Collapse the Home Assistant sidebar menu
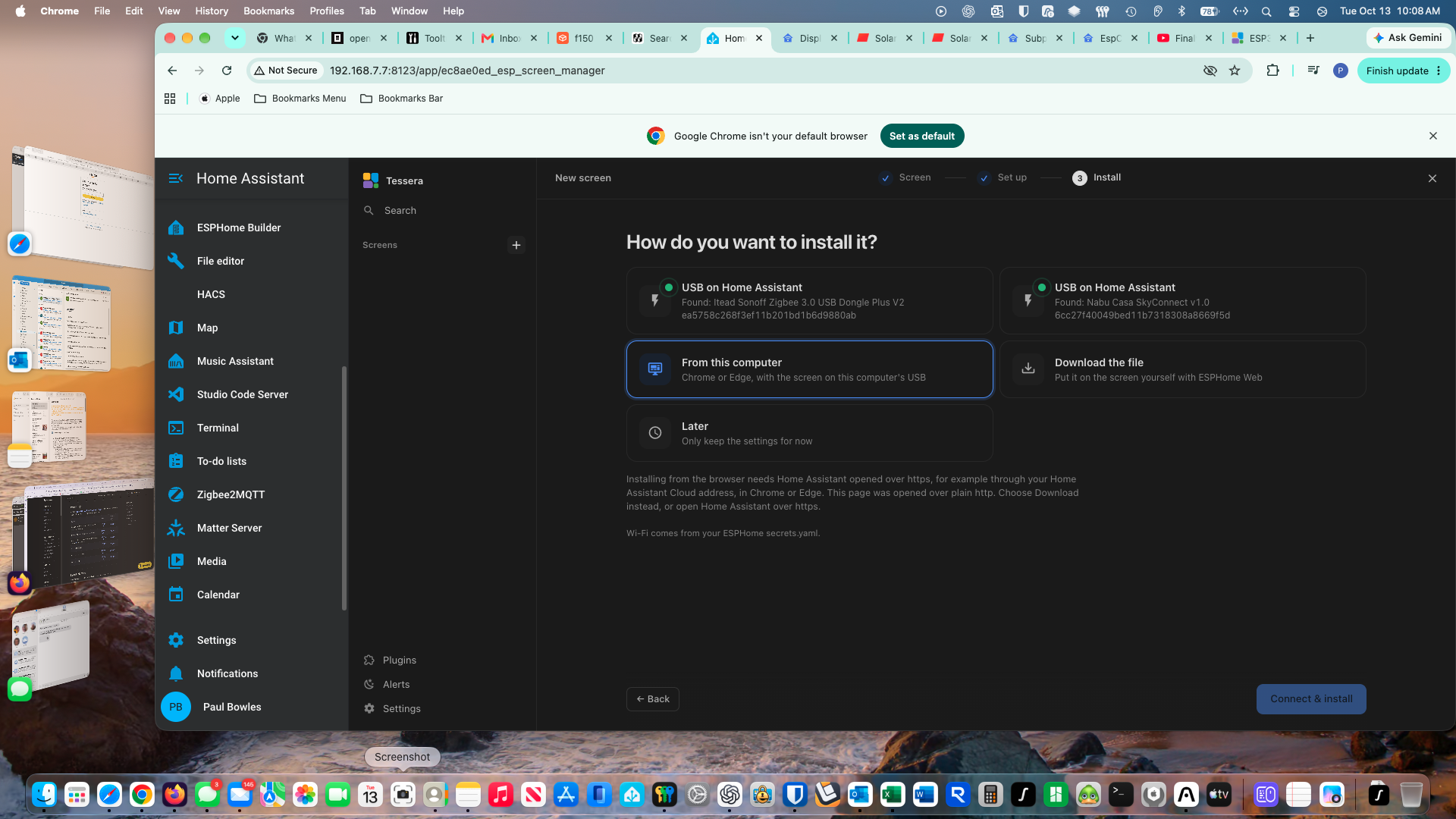 pyautogui.click(x=175, y=178)
